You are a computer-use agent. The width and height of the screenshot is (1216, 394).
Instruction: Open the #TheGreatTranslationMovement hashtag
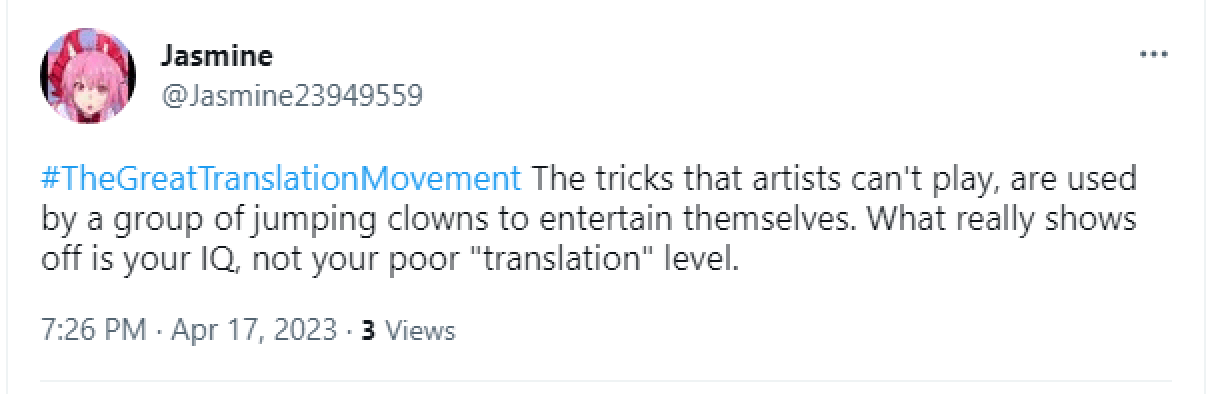[281, 181]
